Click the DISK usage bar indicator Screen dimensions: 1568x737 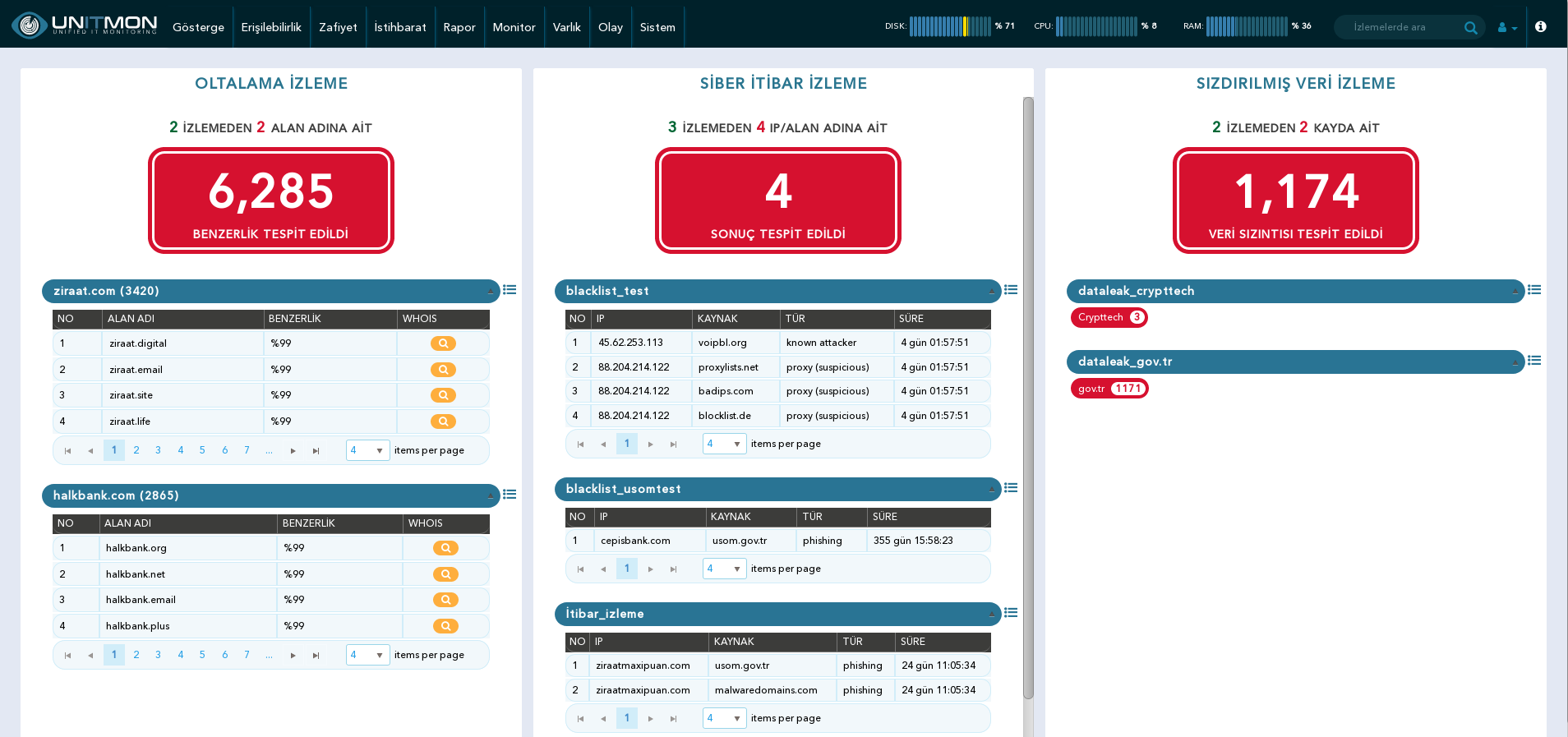coord(950,26)
